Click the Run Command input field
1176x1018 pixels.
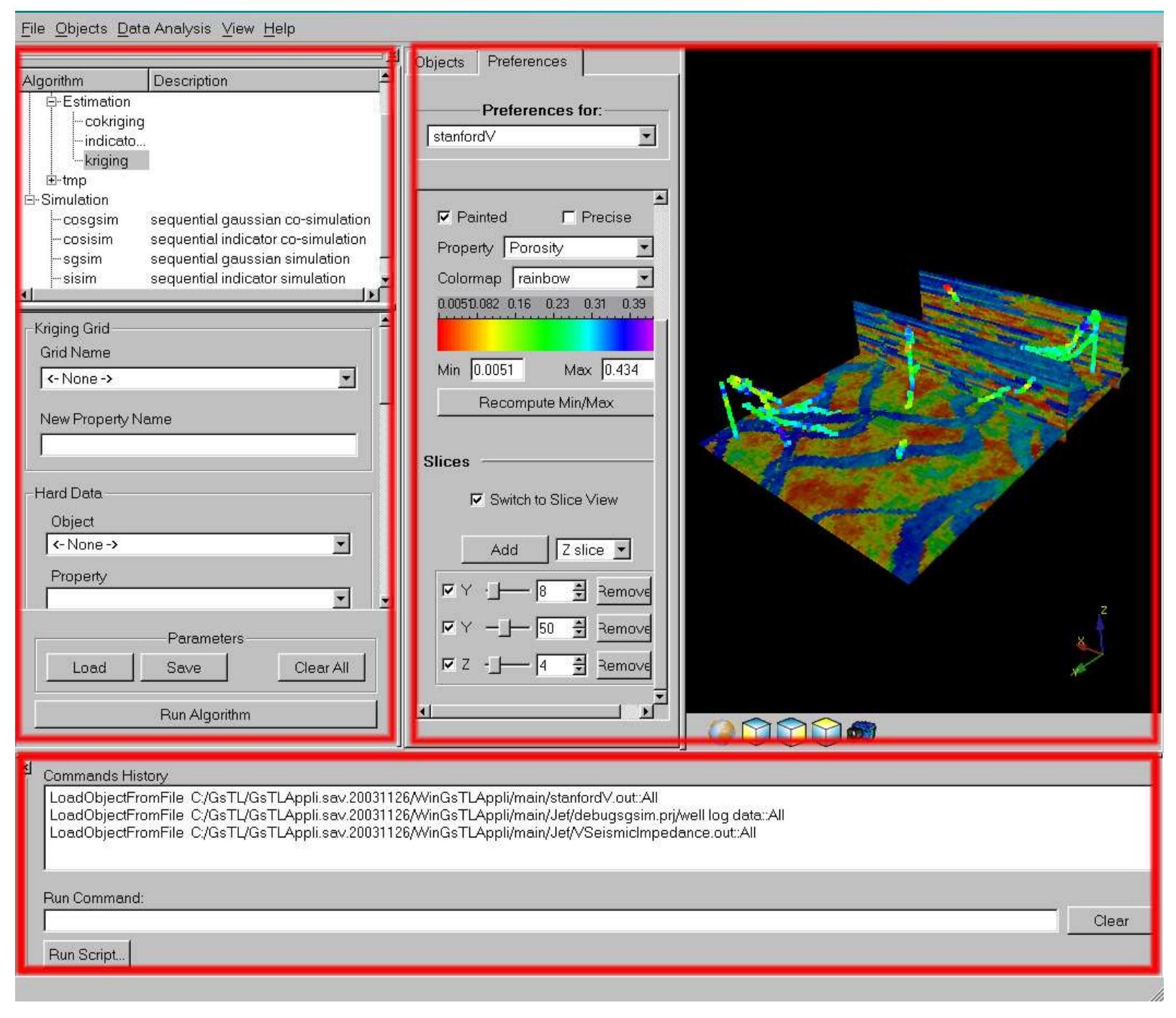tap(551, 920)
